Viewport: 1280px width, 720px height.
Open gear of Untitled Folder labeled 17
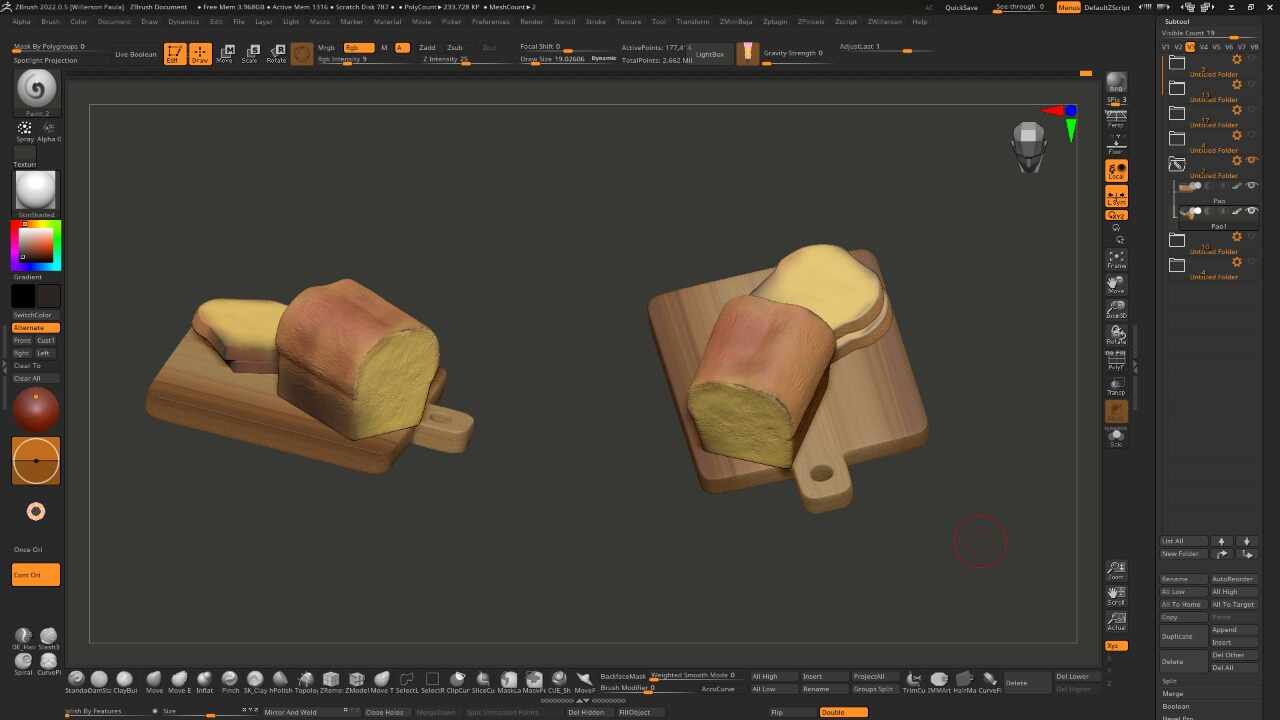[x=1237, y=110]
